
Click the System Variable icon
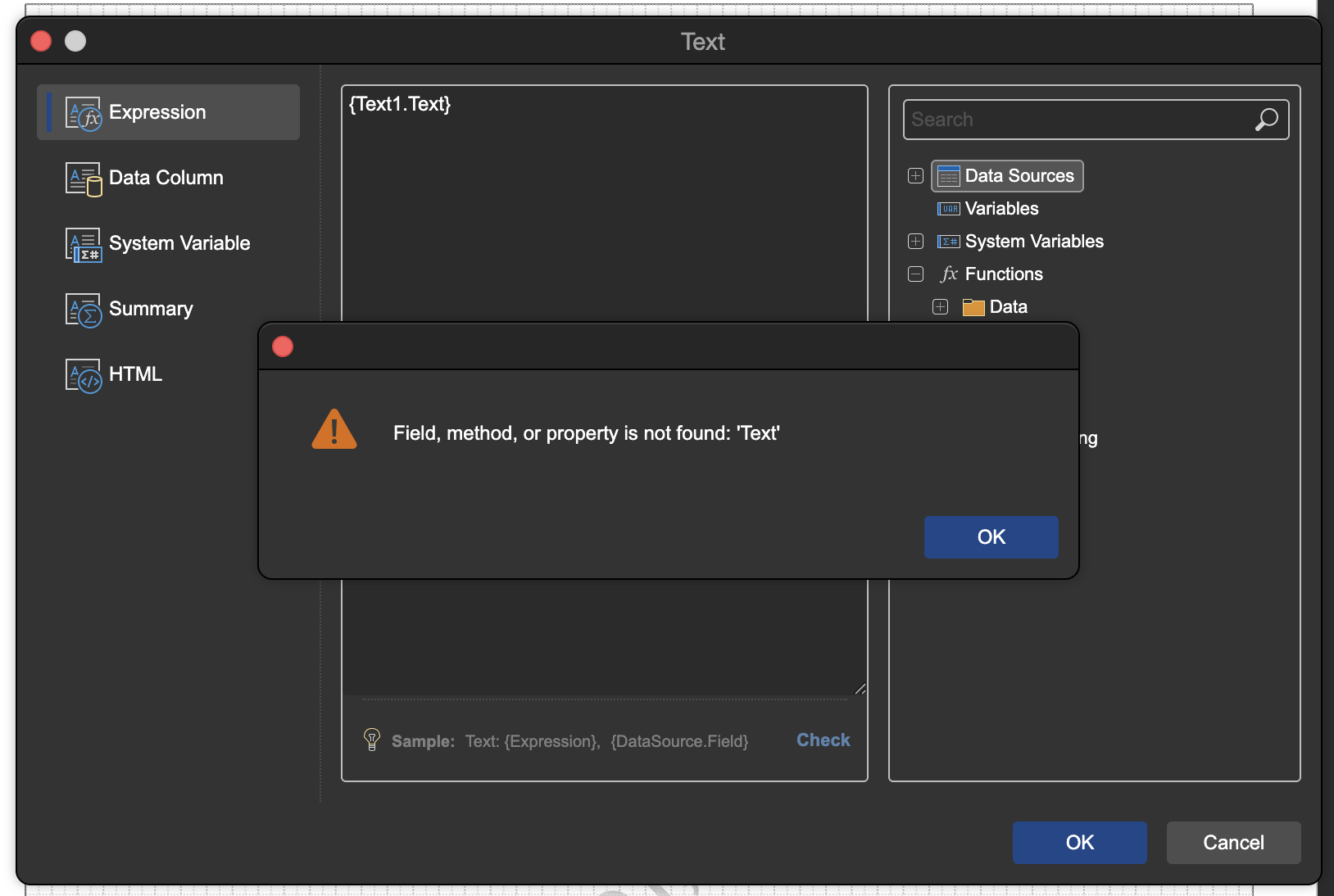(x=84, y=244)
